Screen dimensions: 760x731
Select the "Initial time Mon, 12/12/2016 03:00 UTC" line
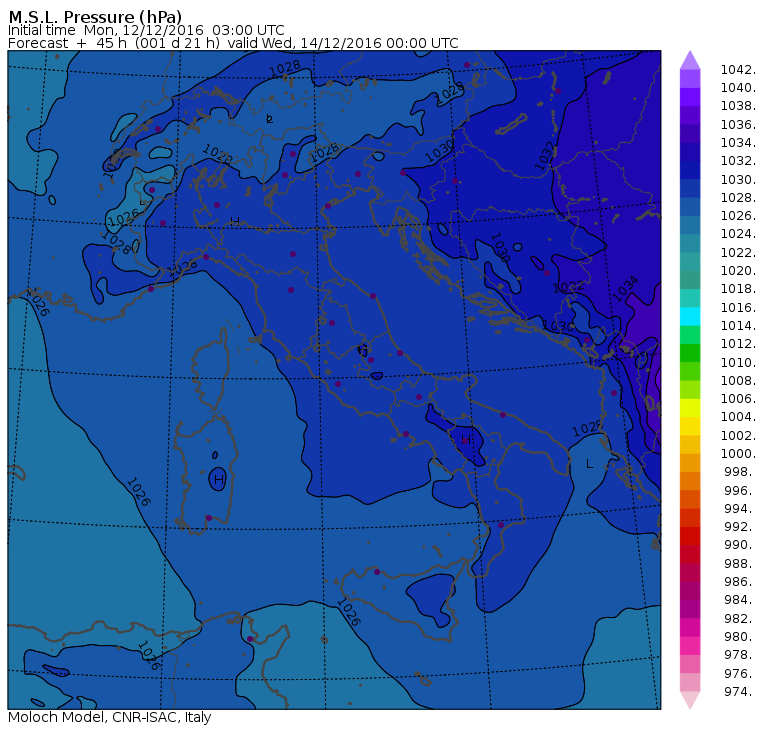146,30
